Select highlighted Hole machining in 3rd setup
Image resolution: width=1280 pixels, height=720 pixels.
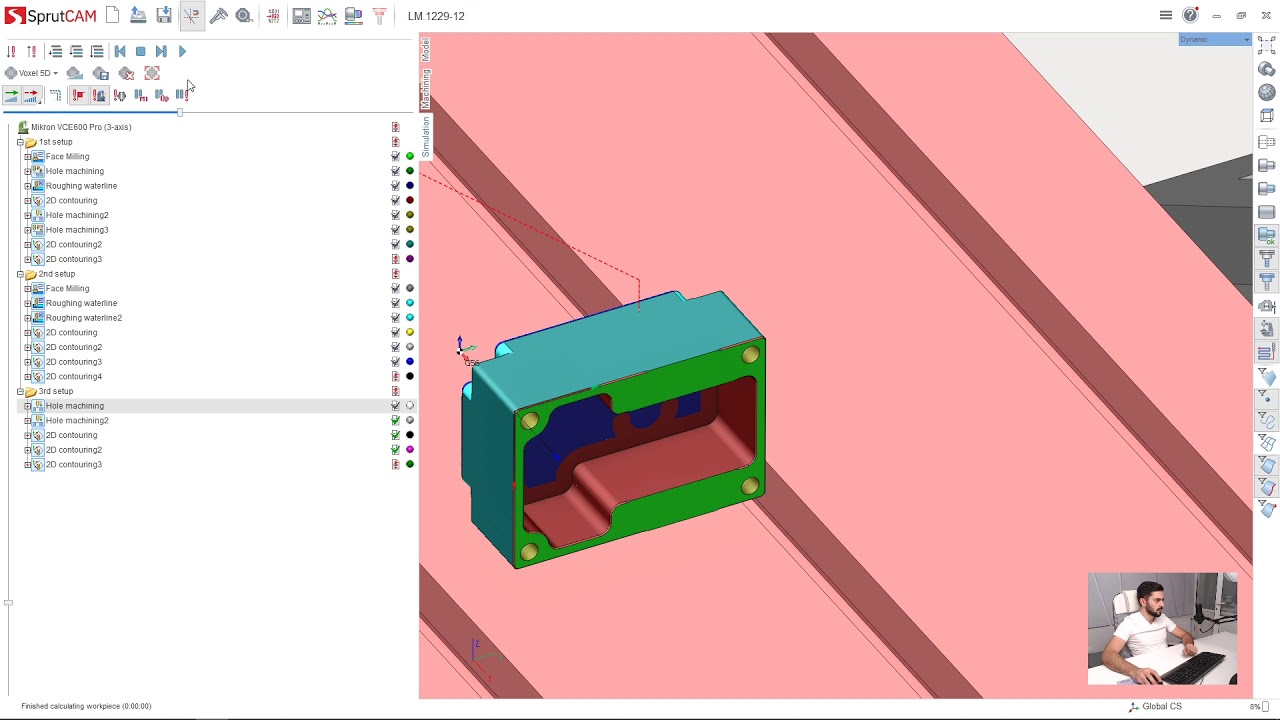pyautogui.click(x=74, y=406)
